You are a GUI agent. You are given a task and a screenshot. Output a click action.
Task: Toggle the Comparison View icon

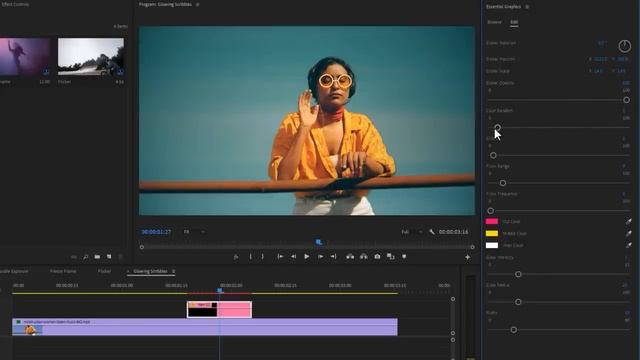pyautogui.click(x=391, y=257)
